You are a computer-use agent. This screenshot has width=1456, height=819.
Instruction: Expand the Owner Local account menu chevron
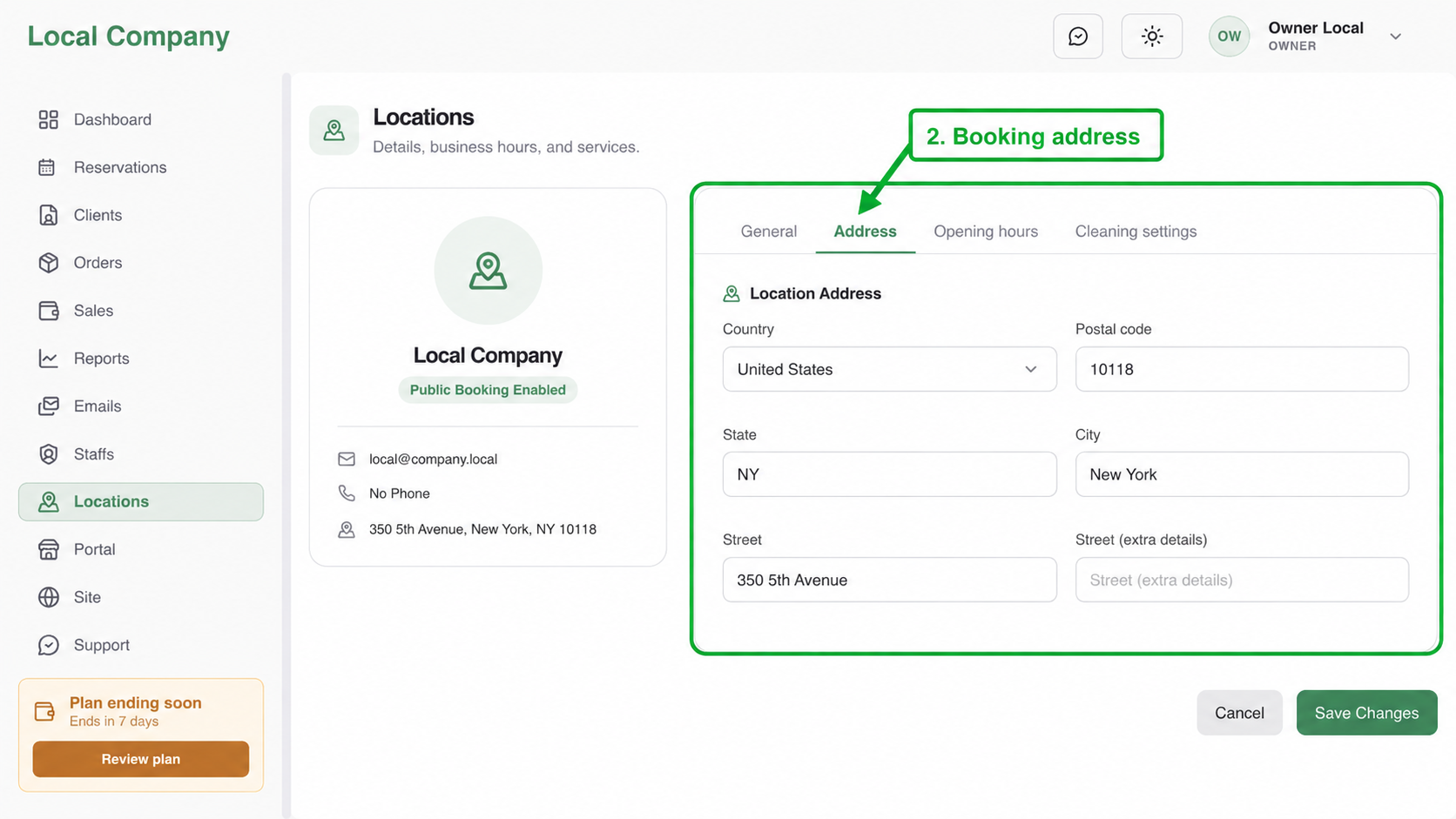click(x=1395, y=37)
